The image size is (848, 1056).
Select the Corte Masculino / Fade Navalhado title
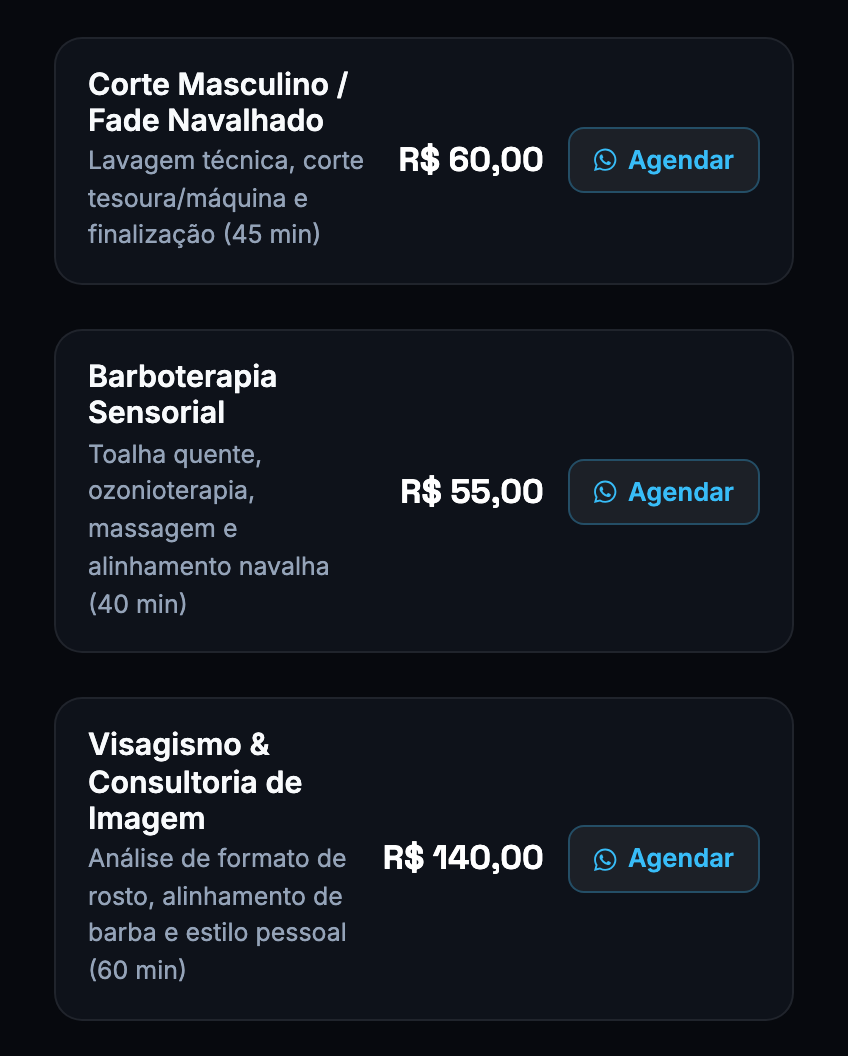tap(218, 102)
